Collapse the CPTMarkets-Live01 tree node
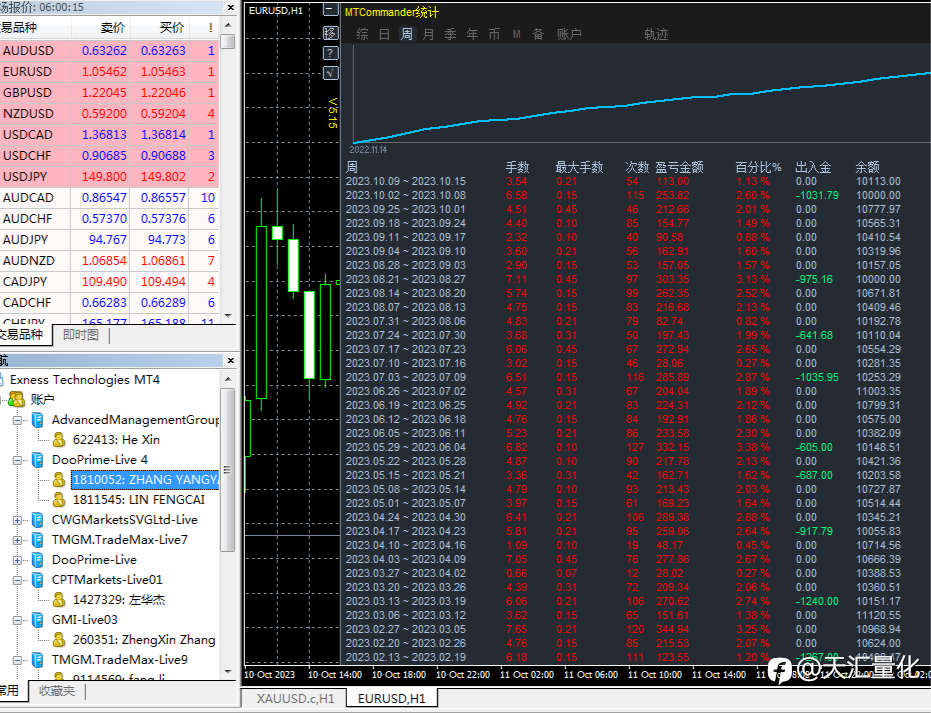 [x=17, y=581]
